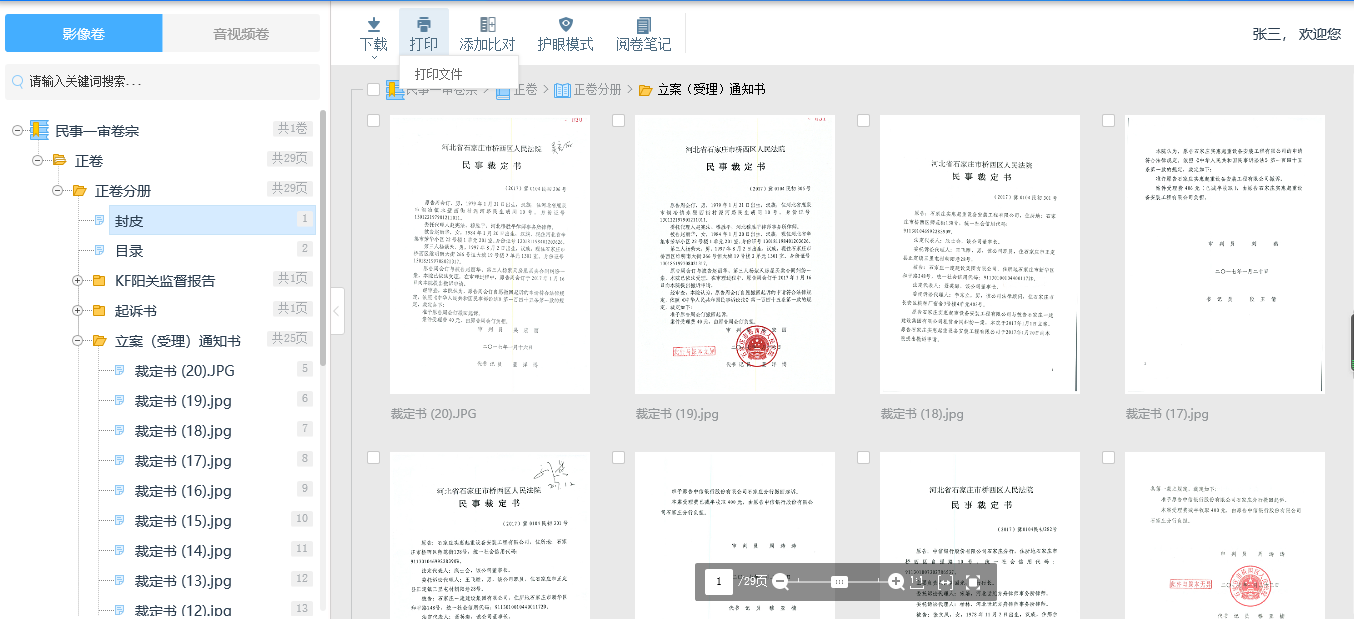Click file icon beside 裁定书 (16).jpg in tree
The height and width of the screenshot is (619, 1354).
point(119,490)
